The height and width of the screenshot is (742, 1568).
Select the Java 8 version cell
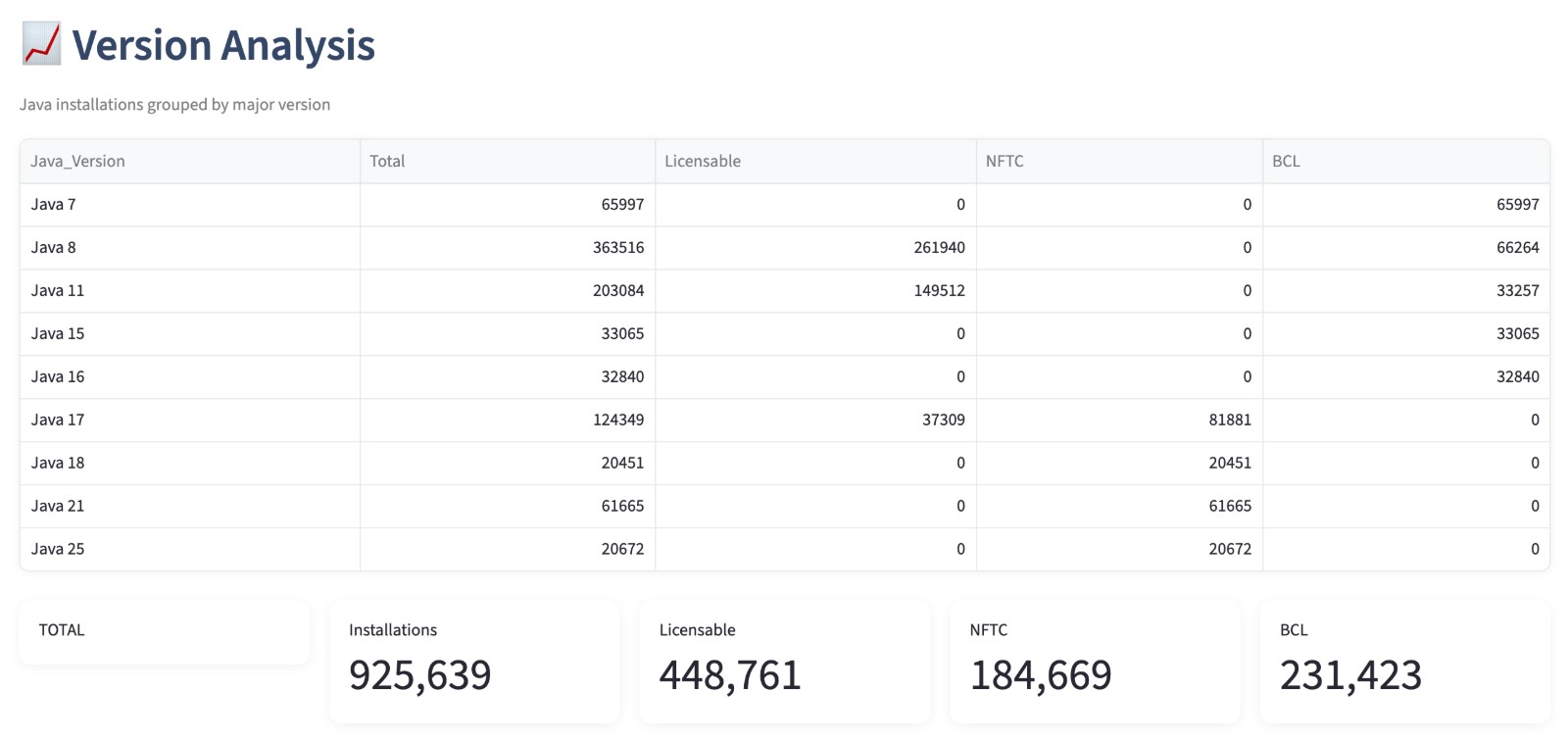(x=190, y=248)
